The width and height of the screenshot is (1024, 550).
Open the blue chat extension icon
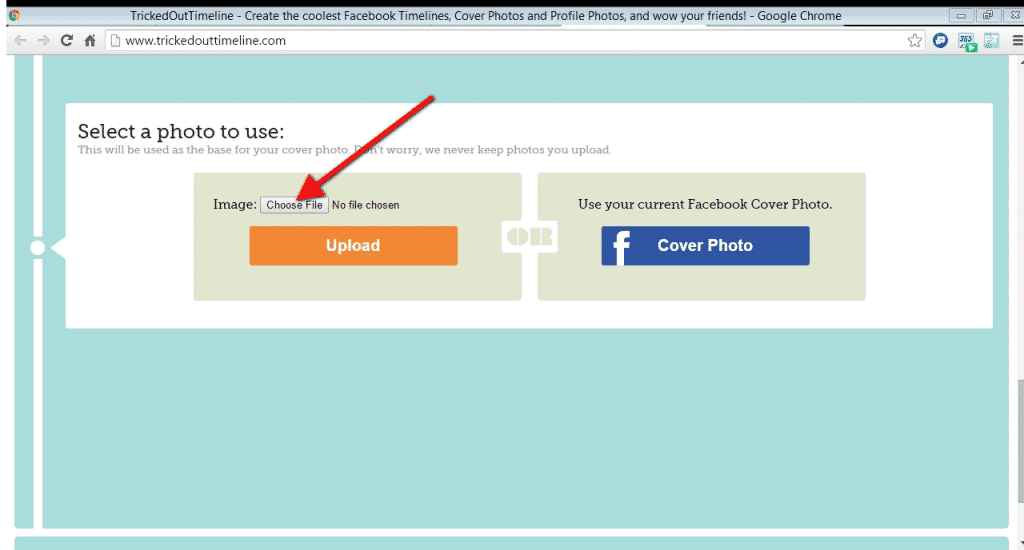tap(940, 40)
